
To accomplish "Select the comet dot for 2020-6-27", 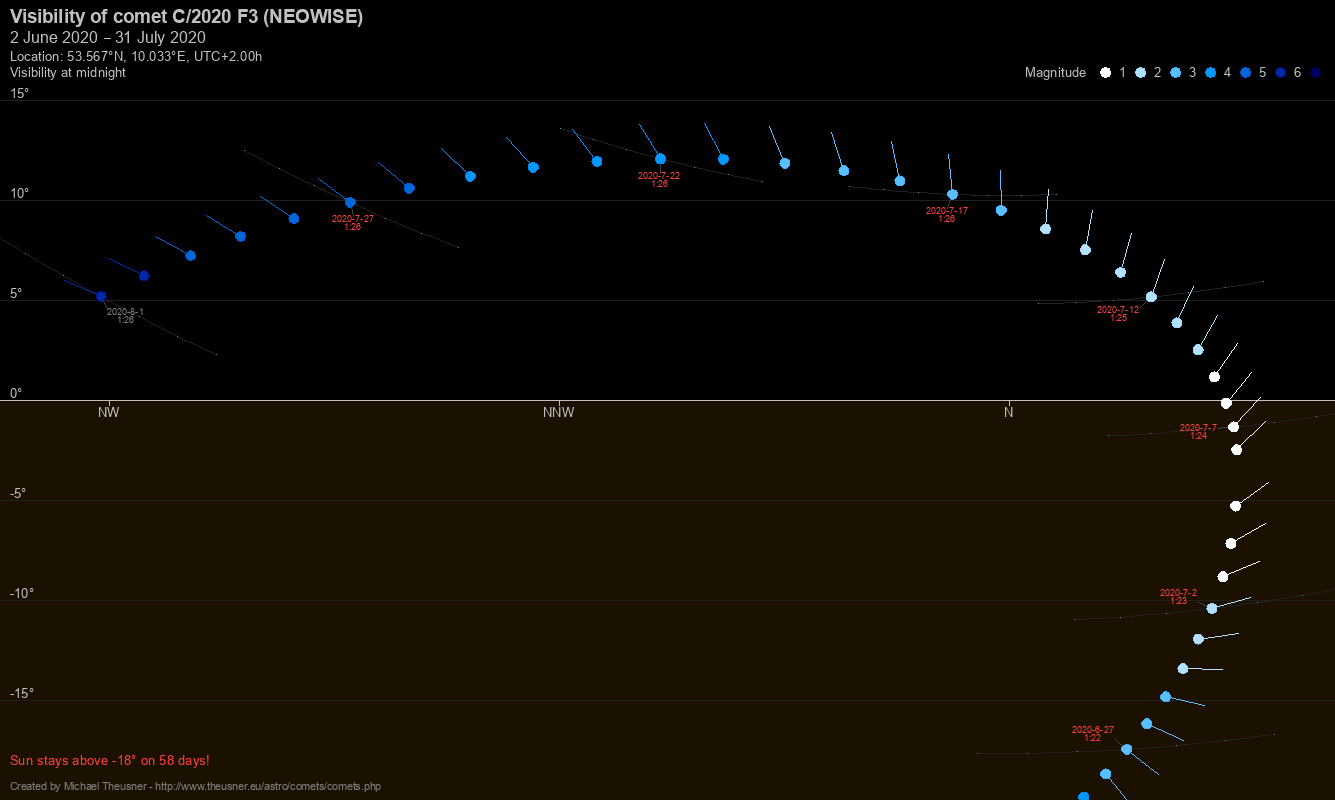I will (1127, 749).
